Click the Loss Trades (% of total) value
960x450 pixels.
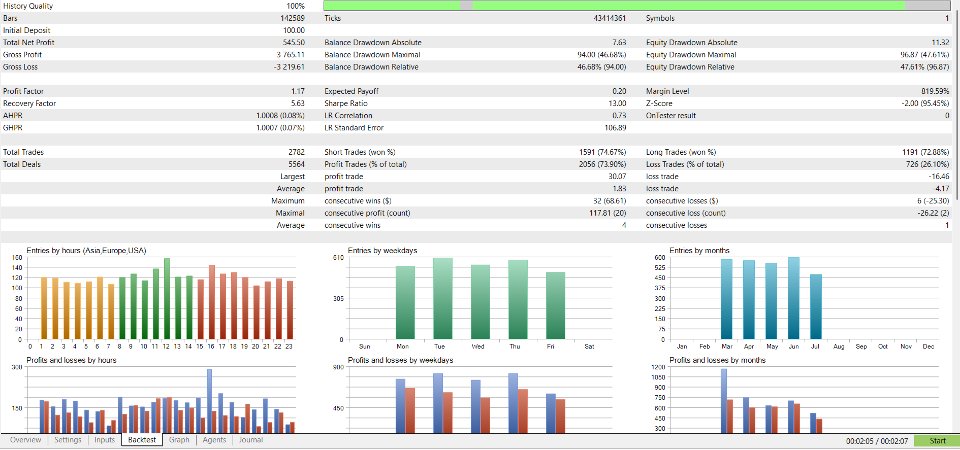pos(927,164)
